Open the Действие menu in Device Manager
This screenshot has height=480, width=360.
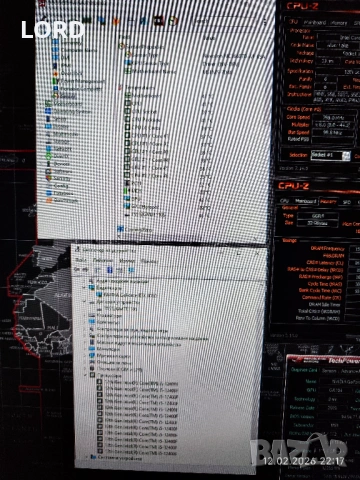[103, 261]
